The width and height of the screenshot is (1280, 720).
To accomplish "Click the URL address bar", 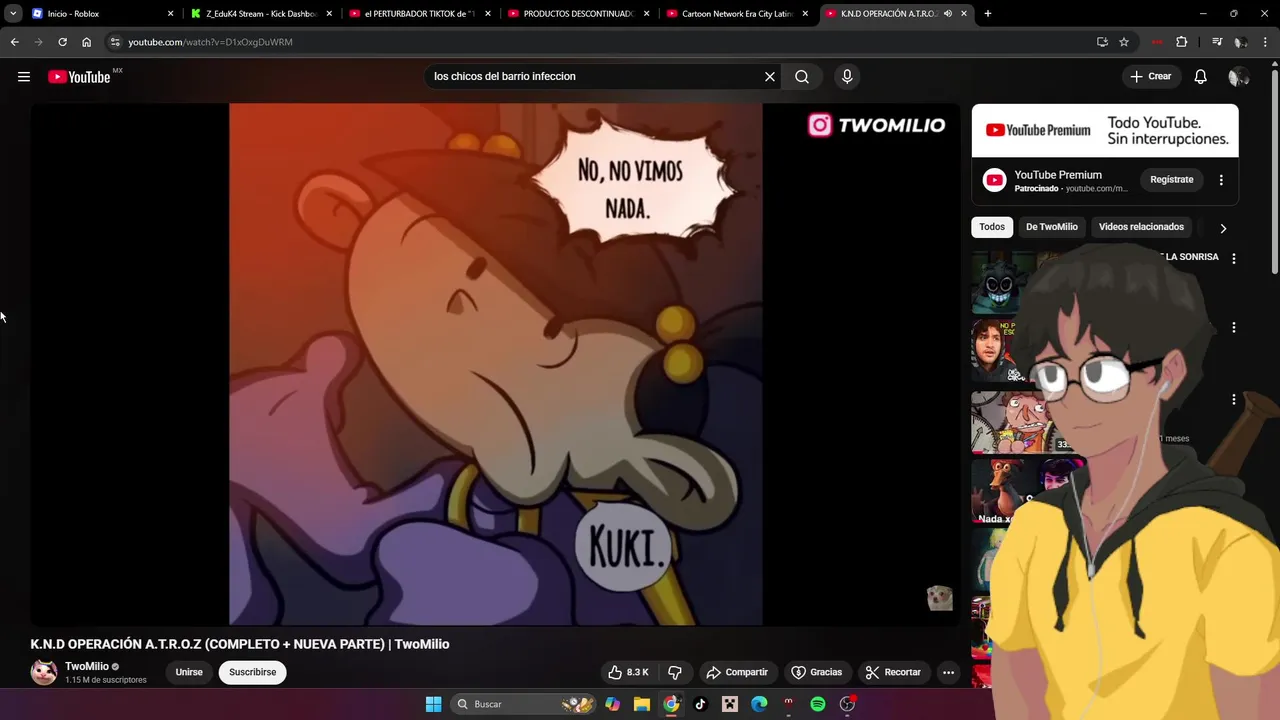I will click(600, 42).
